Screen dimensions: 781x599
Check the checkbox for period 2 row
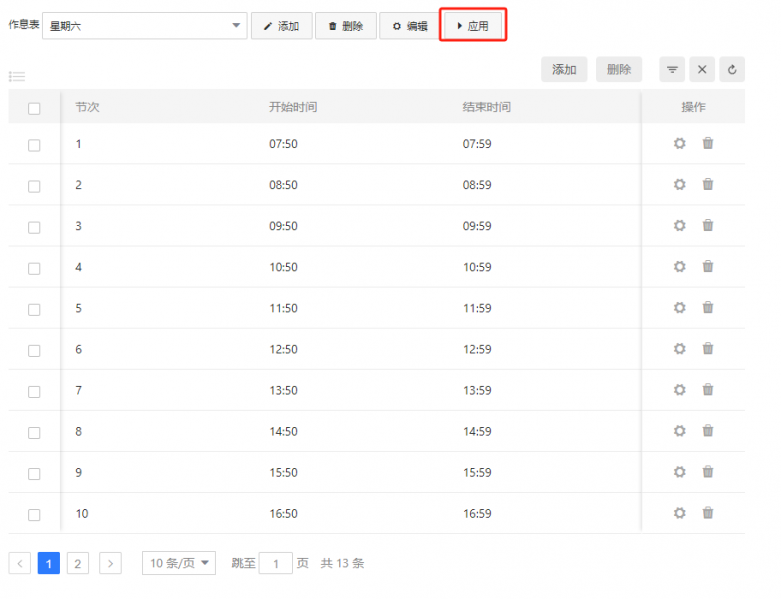tap(34, 186)
